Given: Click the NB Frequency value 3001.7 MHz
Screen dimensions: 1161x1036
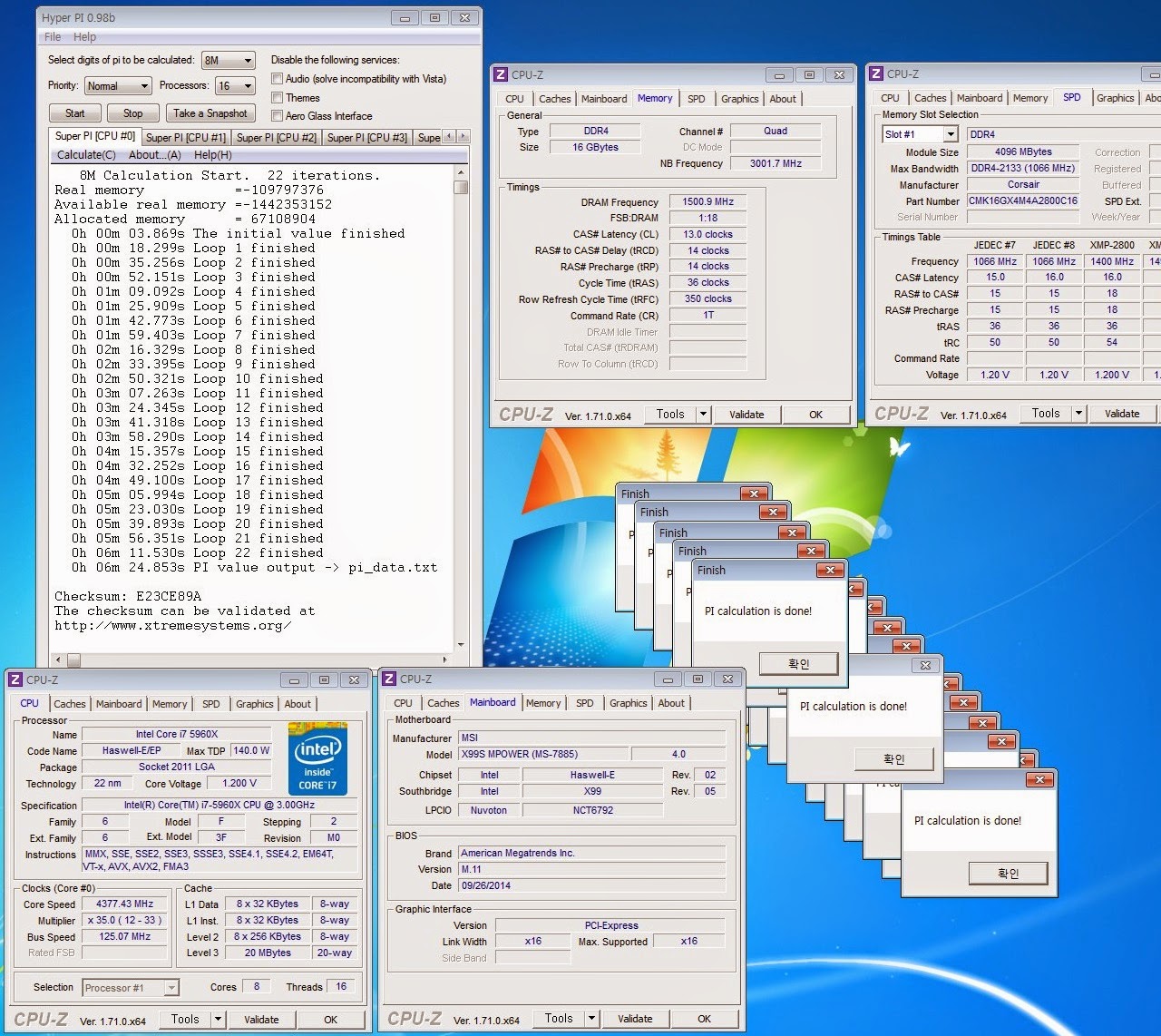Looking at the screenshot, I should tap(776, 163).
